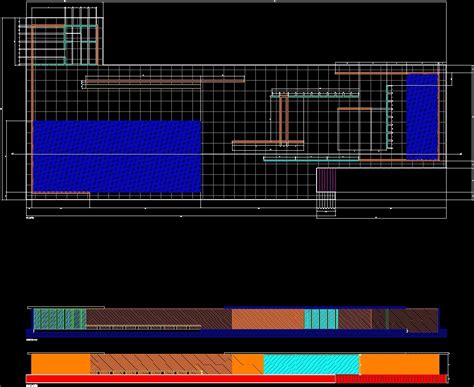Click the teal glass wall above orange cross wall
474x387 pixels.
[315, 96]
